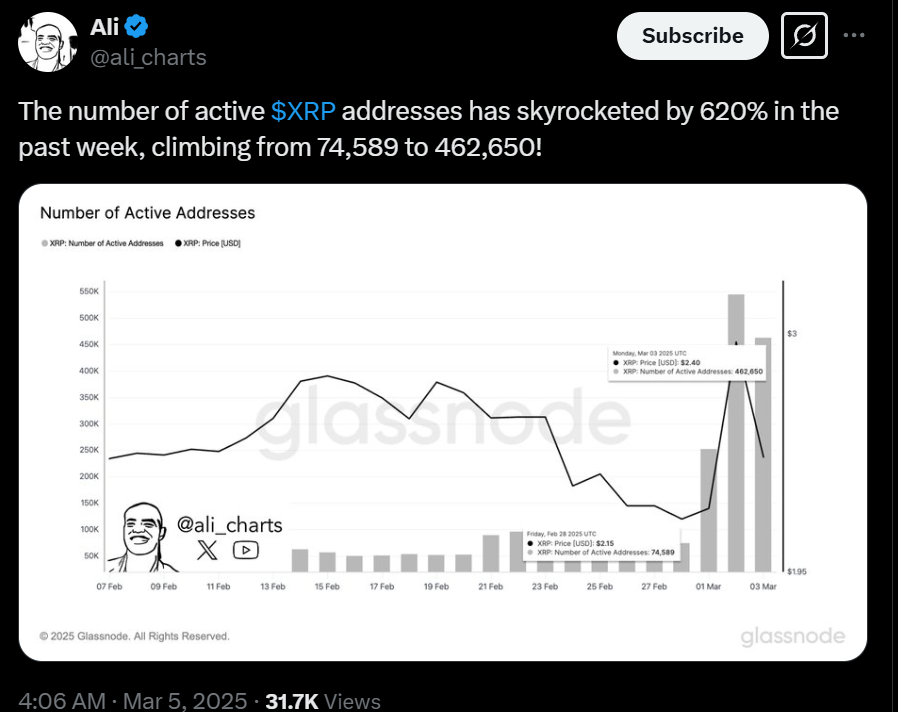Viewport: 898px width, 712px height.
Task: Click the blue verified badge next to Ali
Action: click(136, 26)
